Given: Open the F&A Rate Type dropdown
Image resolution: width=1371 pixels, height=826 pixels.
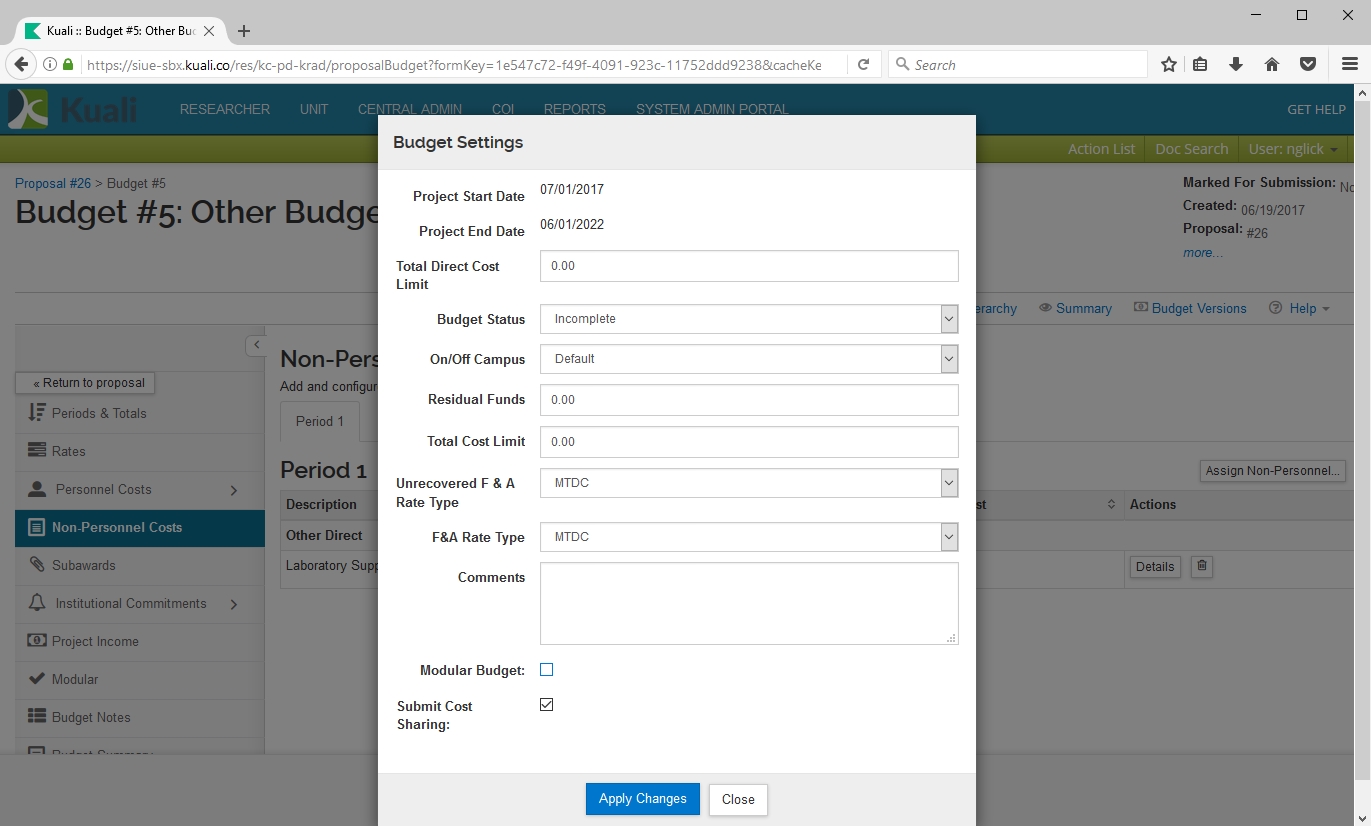Looking at the screenshot, I should click(748, 537).
